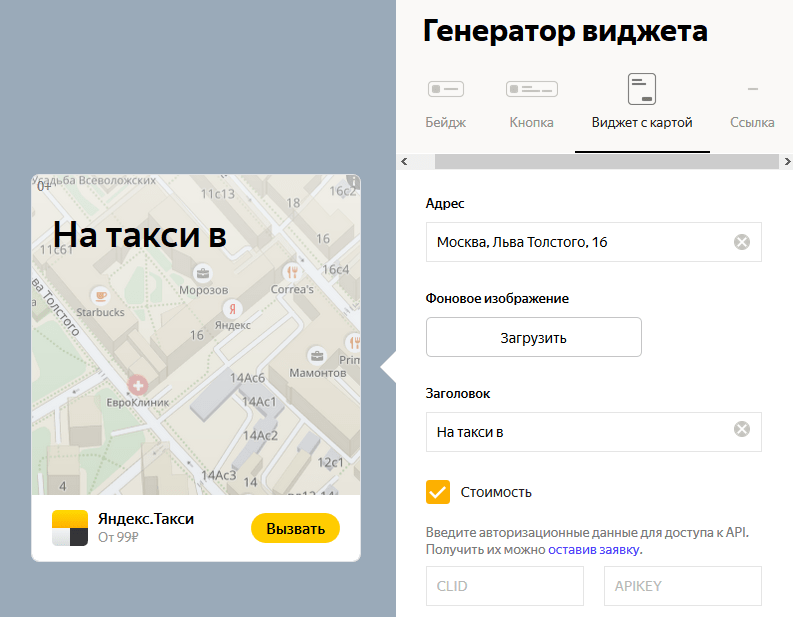Click the 14Ас1 building label on the map
This screenshot has width=793, height=617.
coord(259,402)
